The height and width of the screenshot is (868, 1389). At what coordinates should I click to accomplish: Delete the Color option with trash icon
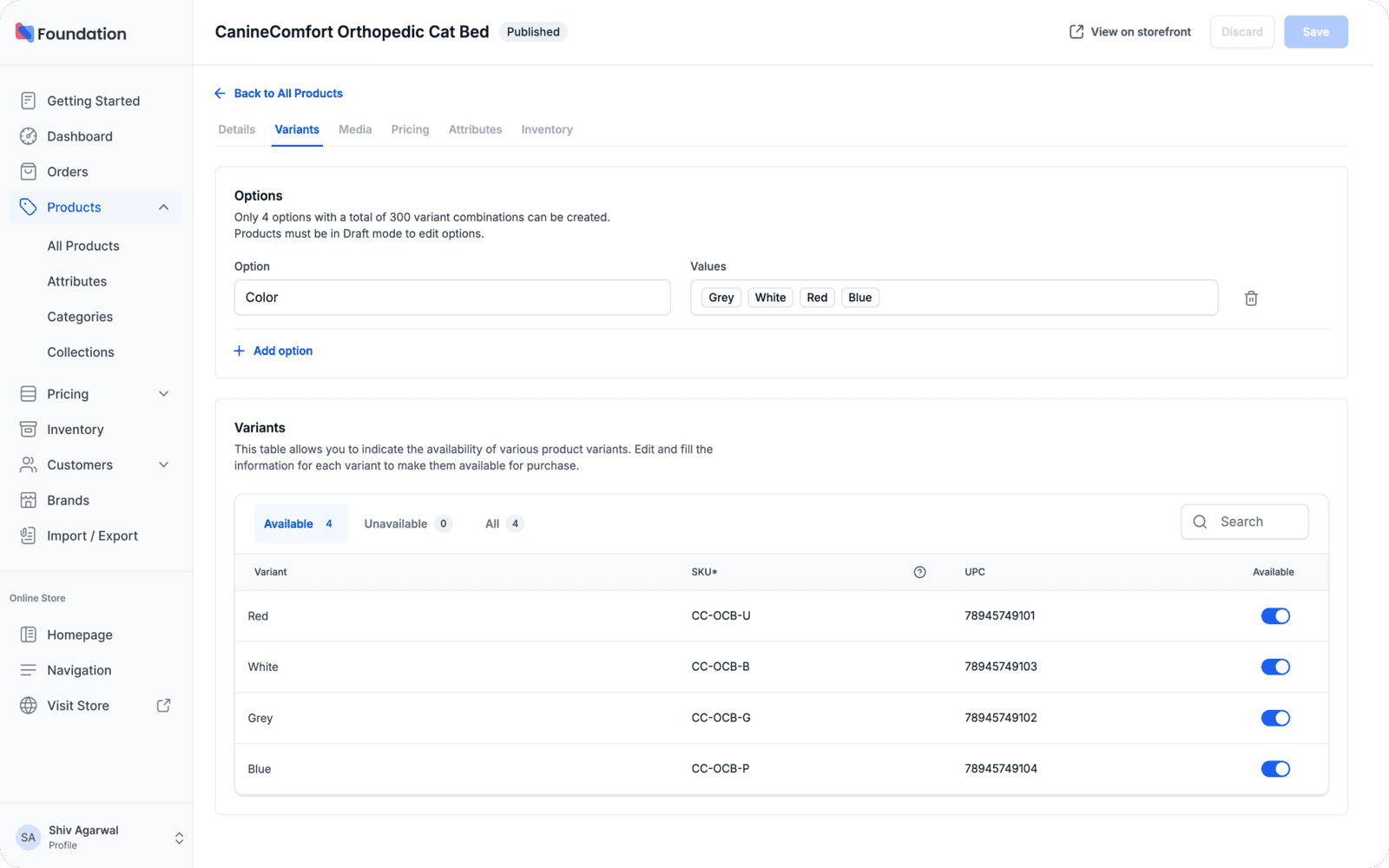[1251, 298]
